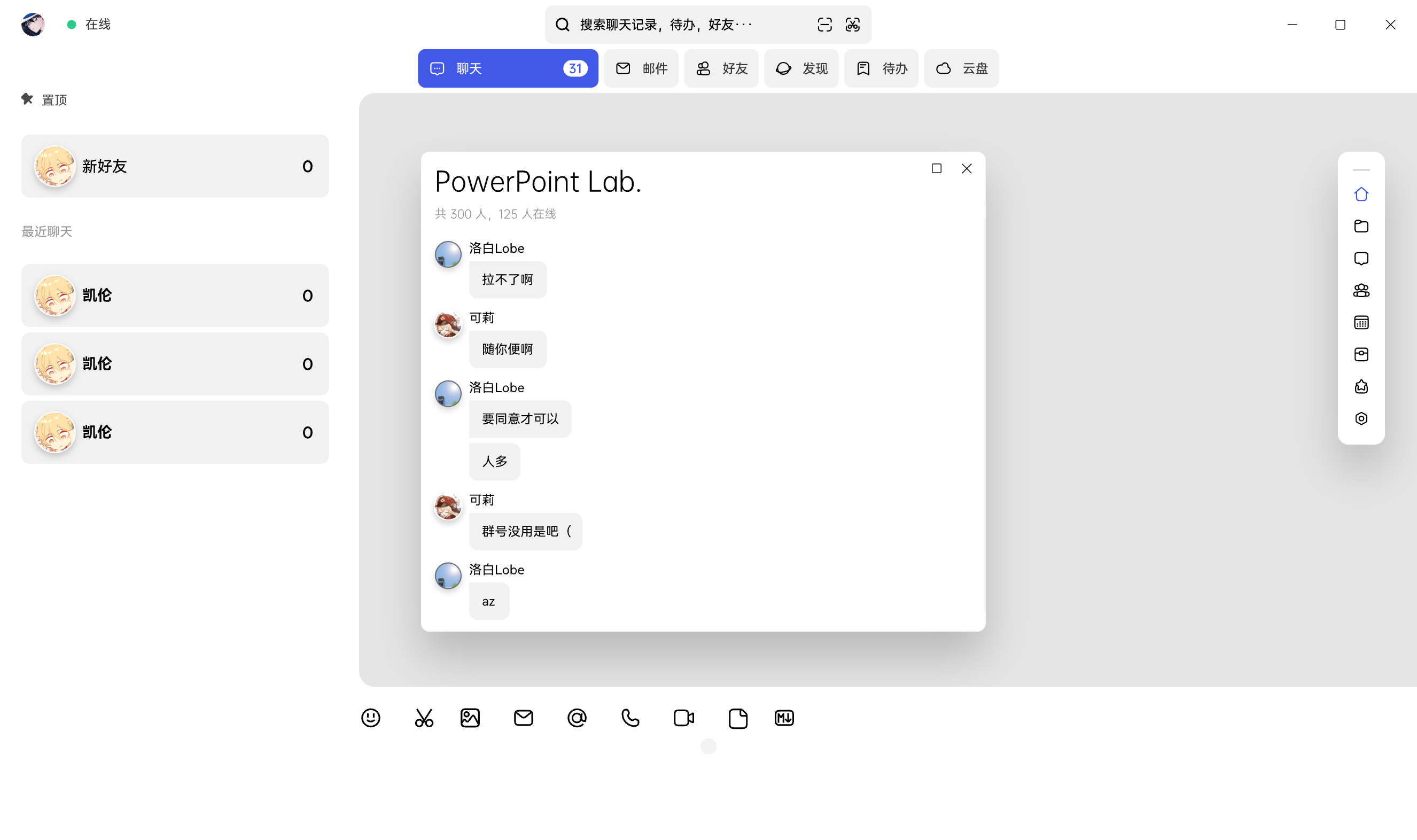Click the Markdown icon in toolbar
The height and width of the screenshot is (840, 1417).
pyautogui.click(x=784, y=718)
